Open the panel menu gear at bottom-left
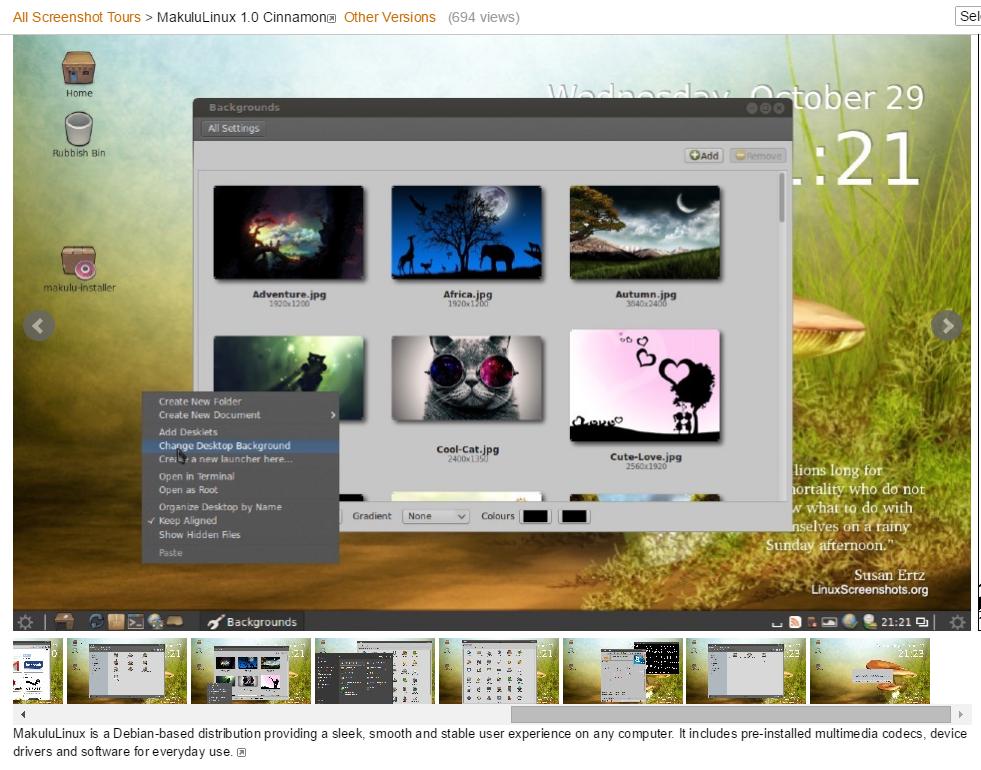This screenshot has width=981, height=770. click(26, 622)
